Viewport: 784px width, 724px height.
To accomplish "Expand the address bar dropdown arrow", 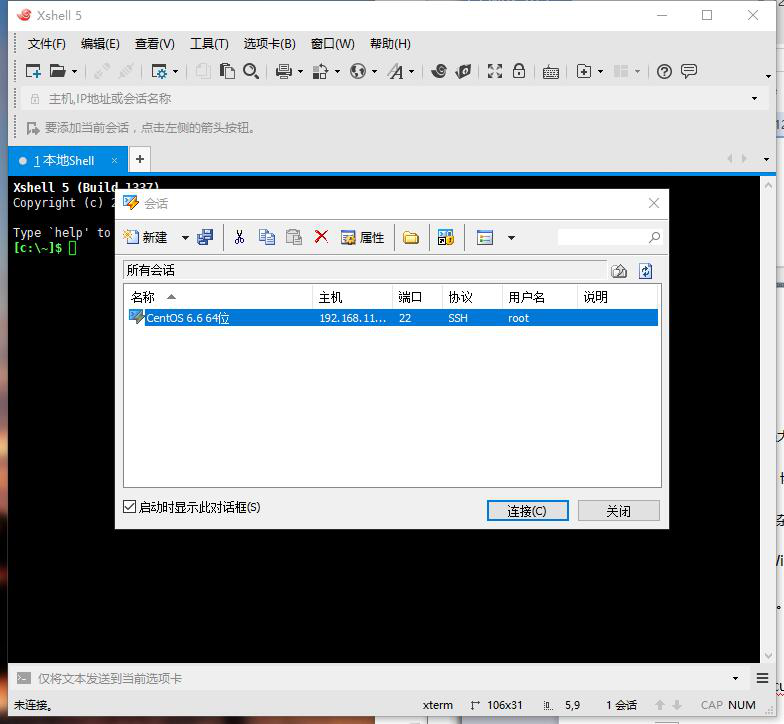I will point(754,98).
